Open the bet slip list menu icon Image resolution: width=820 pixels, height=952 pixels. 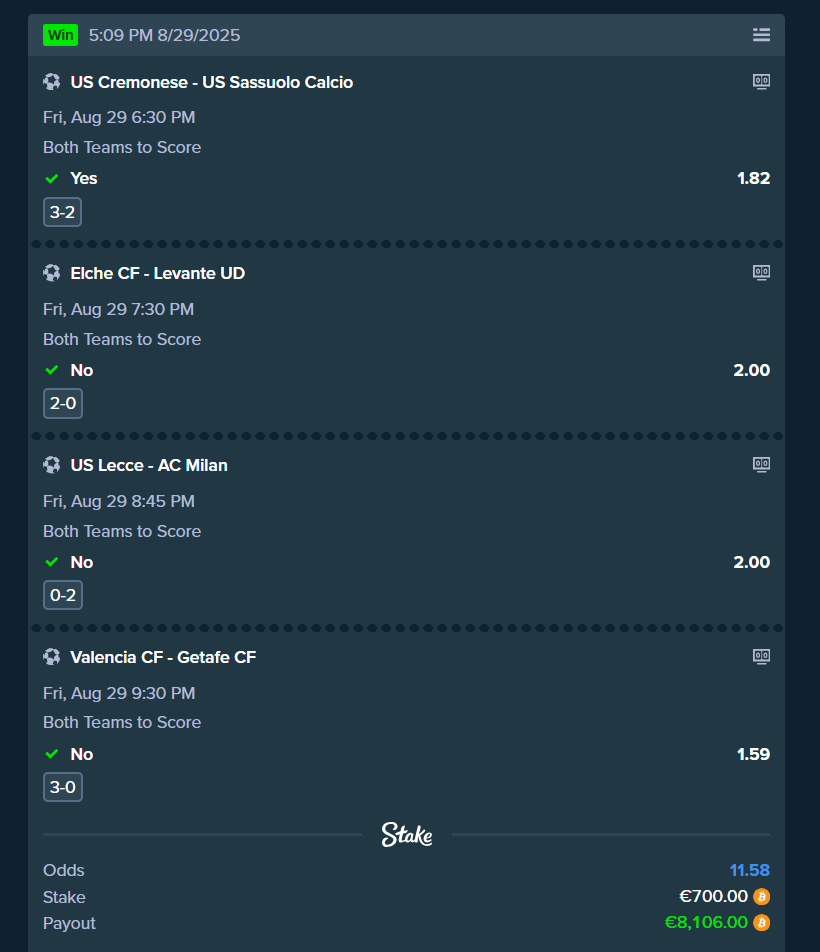[761, 35]
